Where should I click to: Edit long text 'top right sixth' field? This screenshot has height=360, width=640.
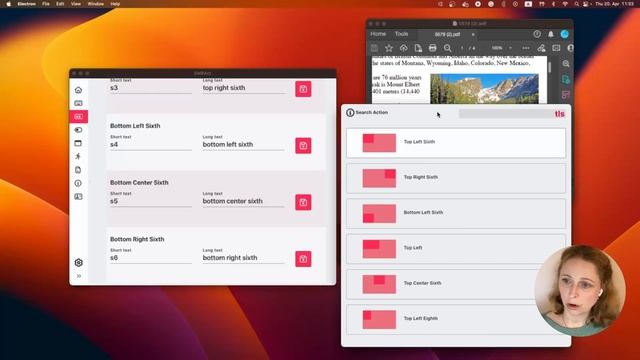click(243, 88)
